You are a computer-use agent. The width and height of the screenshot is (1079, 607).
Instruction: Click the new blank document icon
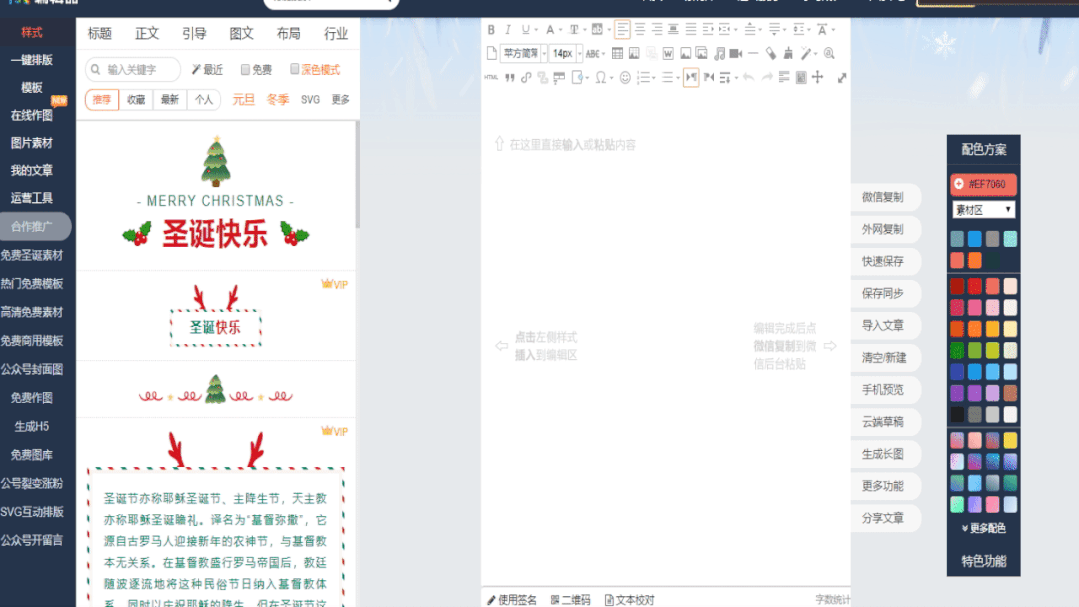pos(491,53)
